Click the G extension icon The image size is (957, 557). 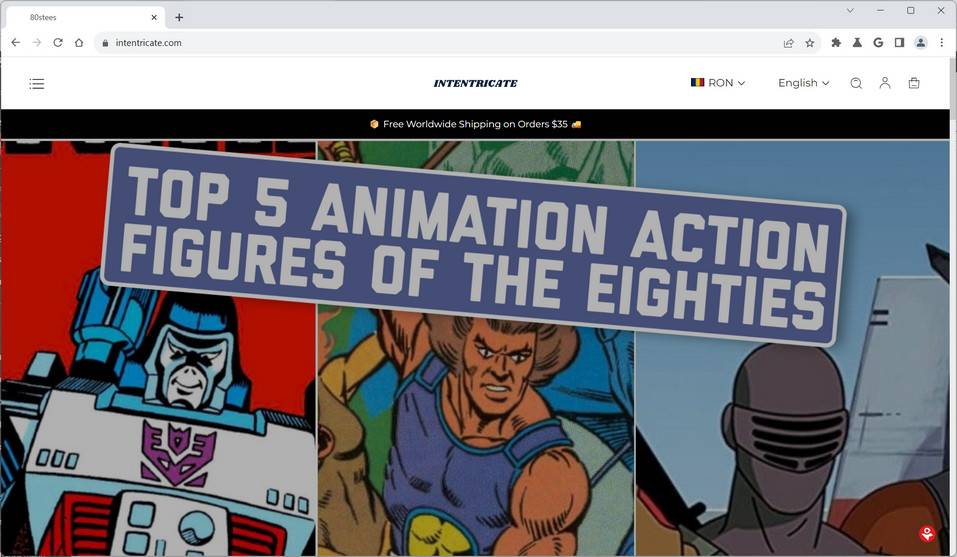point(878,43)
